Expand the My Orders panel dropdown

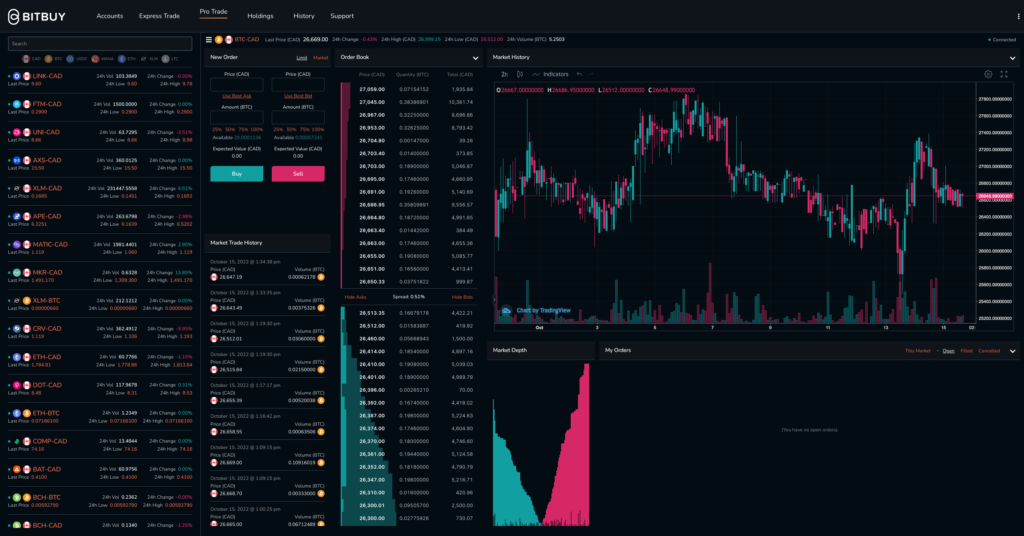(1013, 351)
